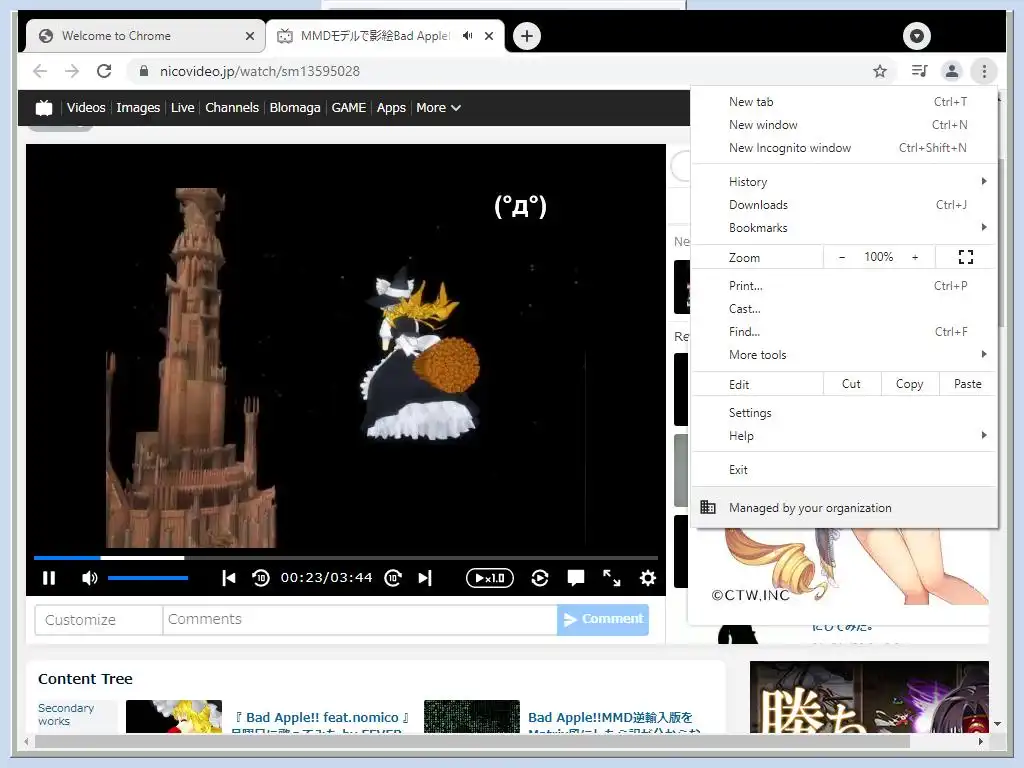1024x768 pixels.
Task: Reload the nicovideo page
Action: coord(104,71)
